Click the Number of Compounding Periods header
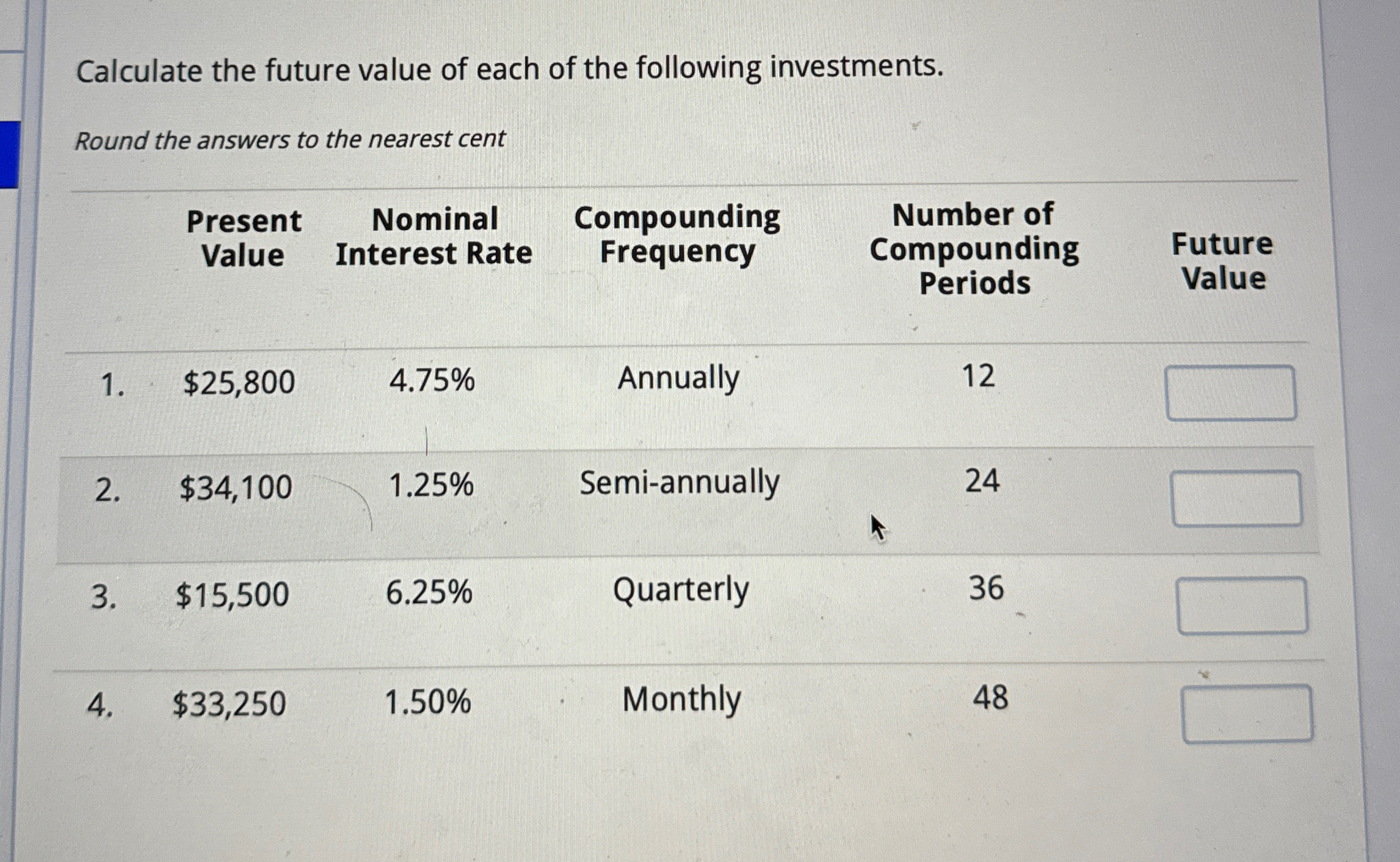The height and width of the screenshot is (862, 1400). tap(974, 249)
